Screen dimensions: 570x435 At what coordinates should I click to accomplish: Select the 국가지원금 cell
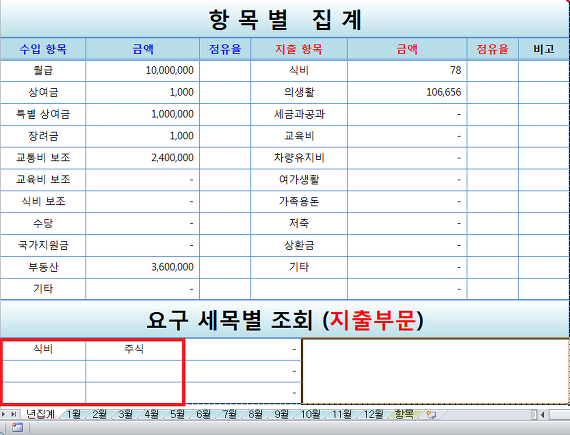pyautogui.click(x=43, y=245)
